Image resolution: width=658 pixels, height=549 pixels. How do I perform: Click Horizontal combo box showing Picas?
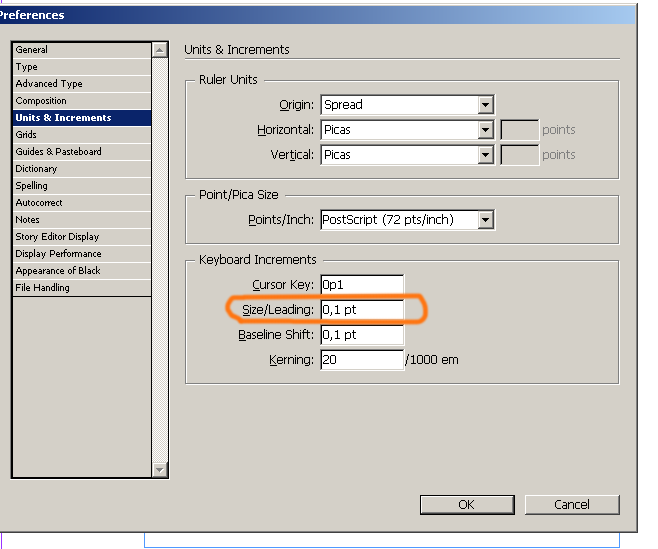point(407,130)
